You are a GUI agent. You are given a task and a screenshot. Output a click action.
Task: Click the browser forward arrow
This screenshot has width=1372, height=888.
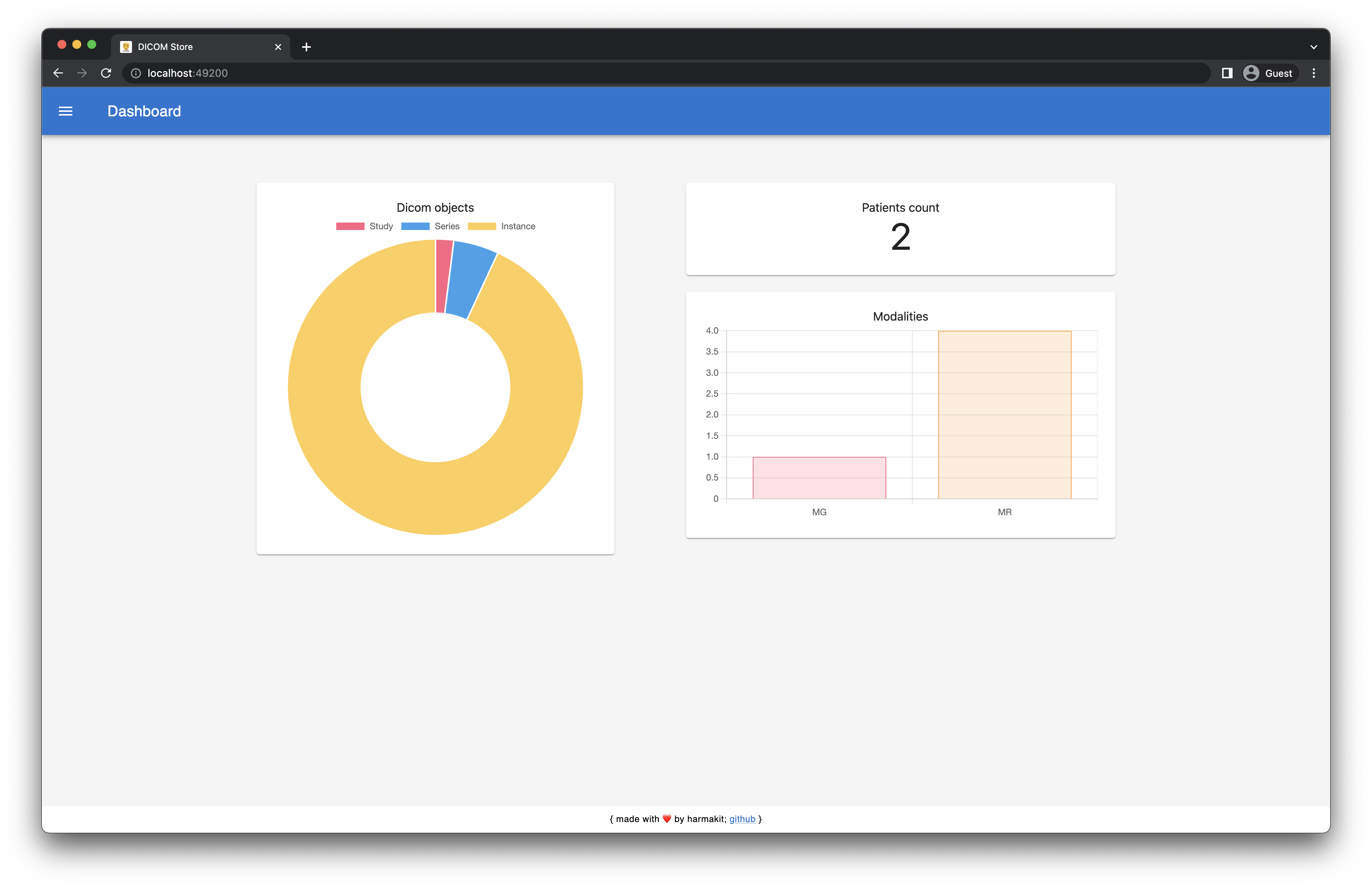click(82, 73)
